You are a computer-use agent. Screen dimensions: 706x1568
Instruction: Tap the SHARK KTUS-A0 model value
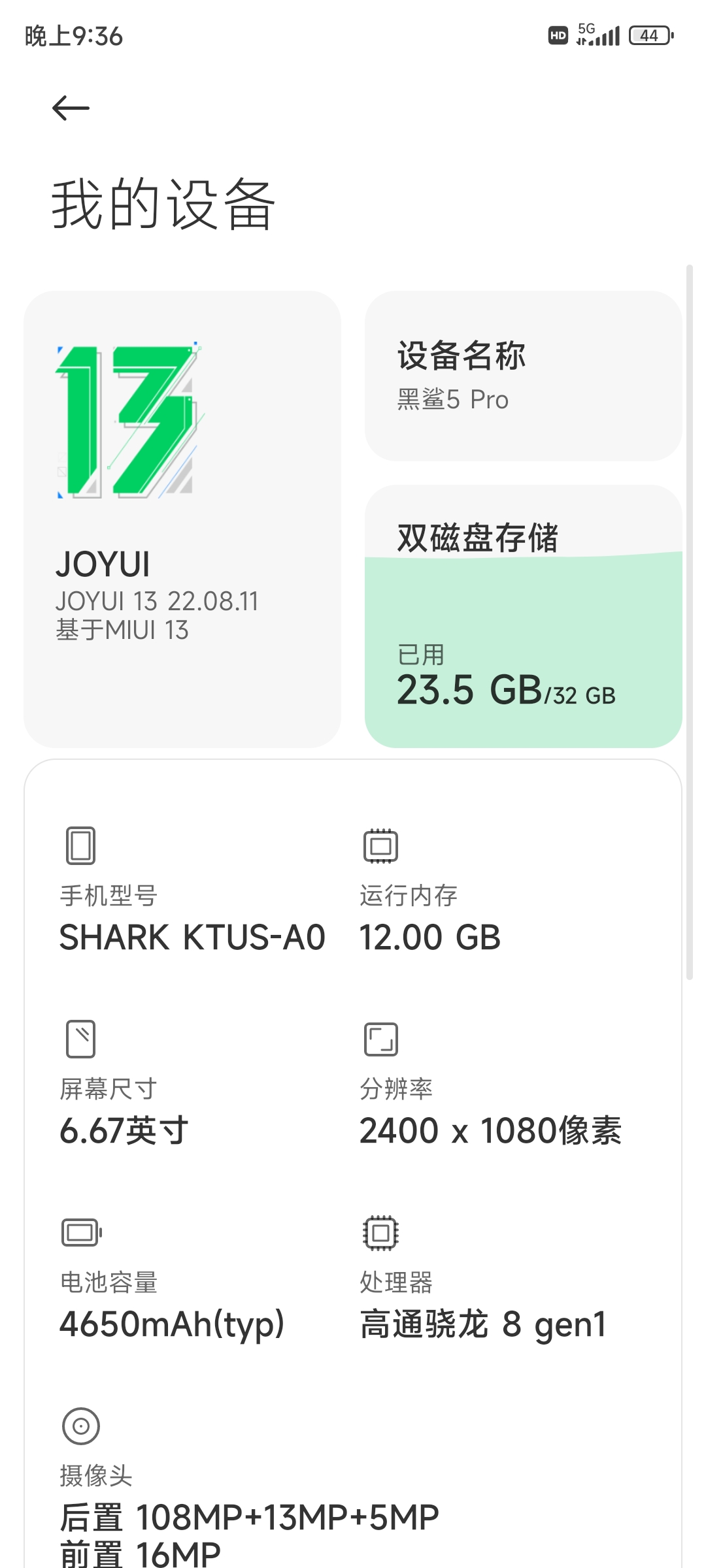192,938
